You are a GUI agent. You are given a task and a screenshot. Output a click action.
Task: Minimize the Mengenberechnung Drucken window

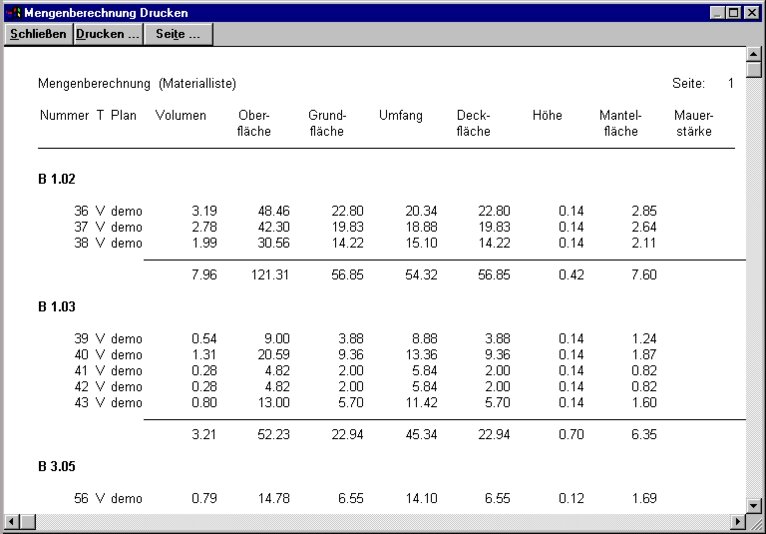coord(717,13)
